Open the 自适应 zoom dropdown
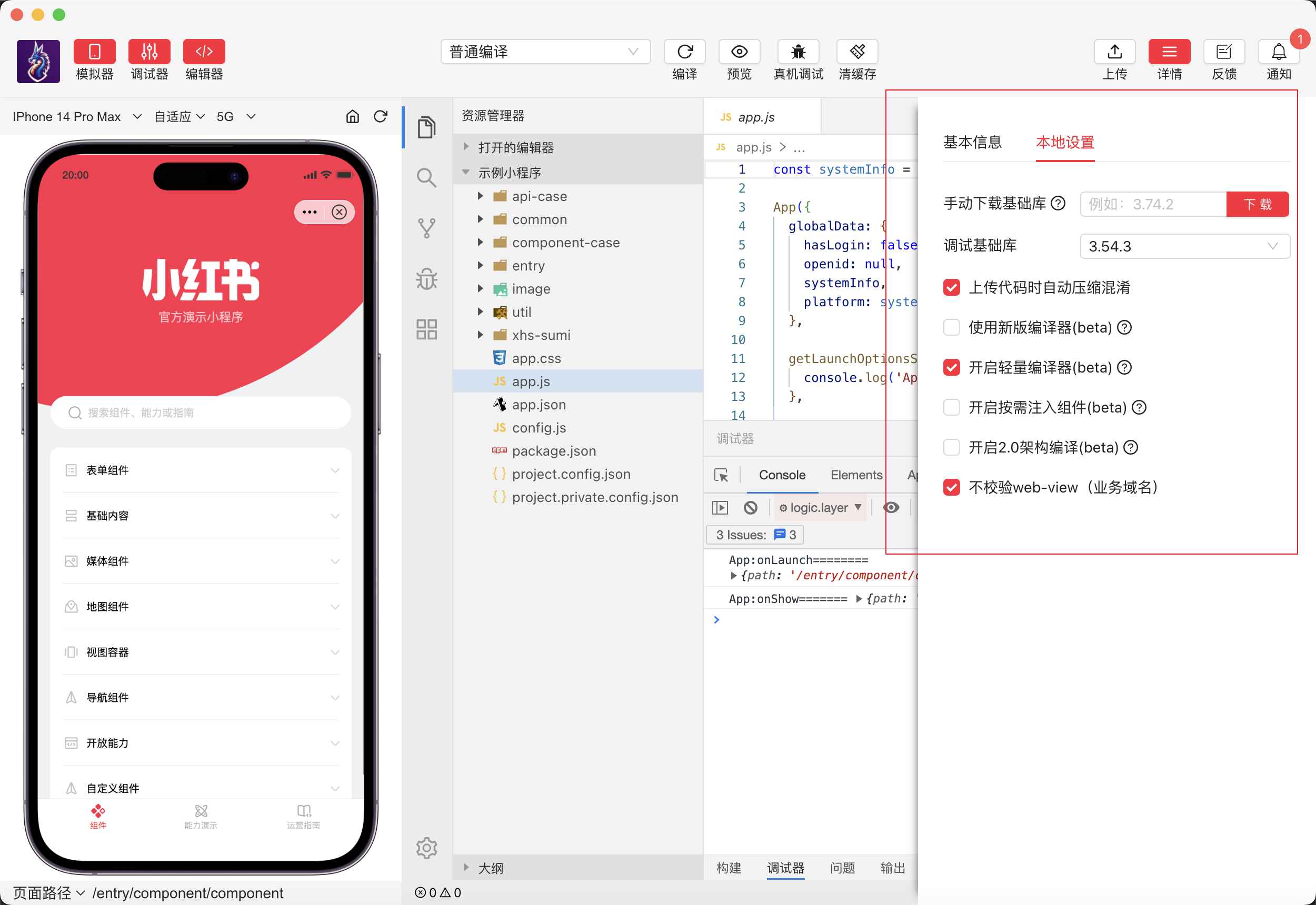The width and height of the screenshot is (1316, 905). (180, 116)
